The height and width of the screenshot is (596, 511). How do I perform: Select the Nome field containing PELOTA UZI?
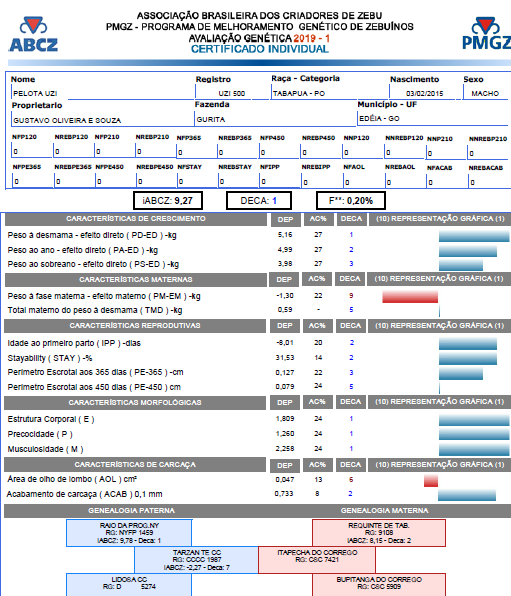(102, 93)
